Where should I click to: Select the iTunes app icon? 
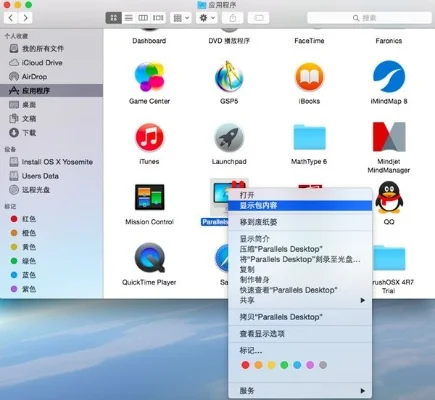click(149, 137)
